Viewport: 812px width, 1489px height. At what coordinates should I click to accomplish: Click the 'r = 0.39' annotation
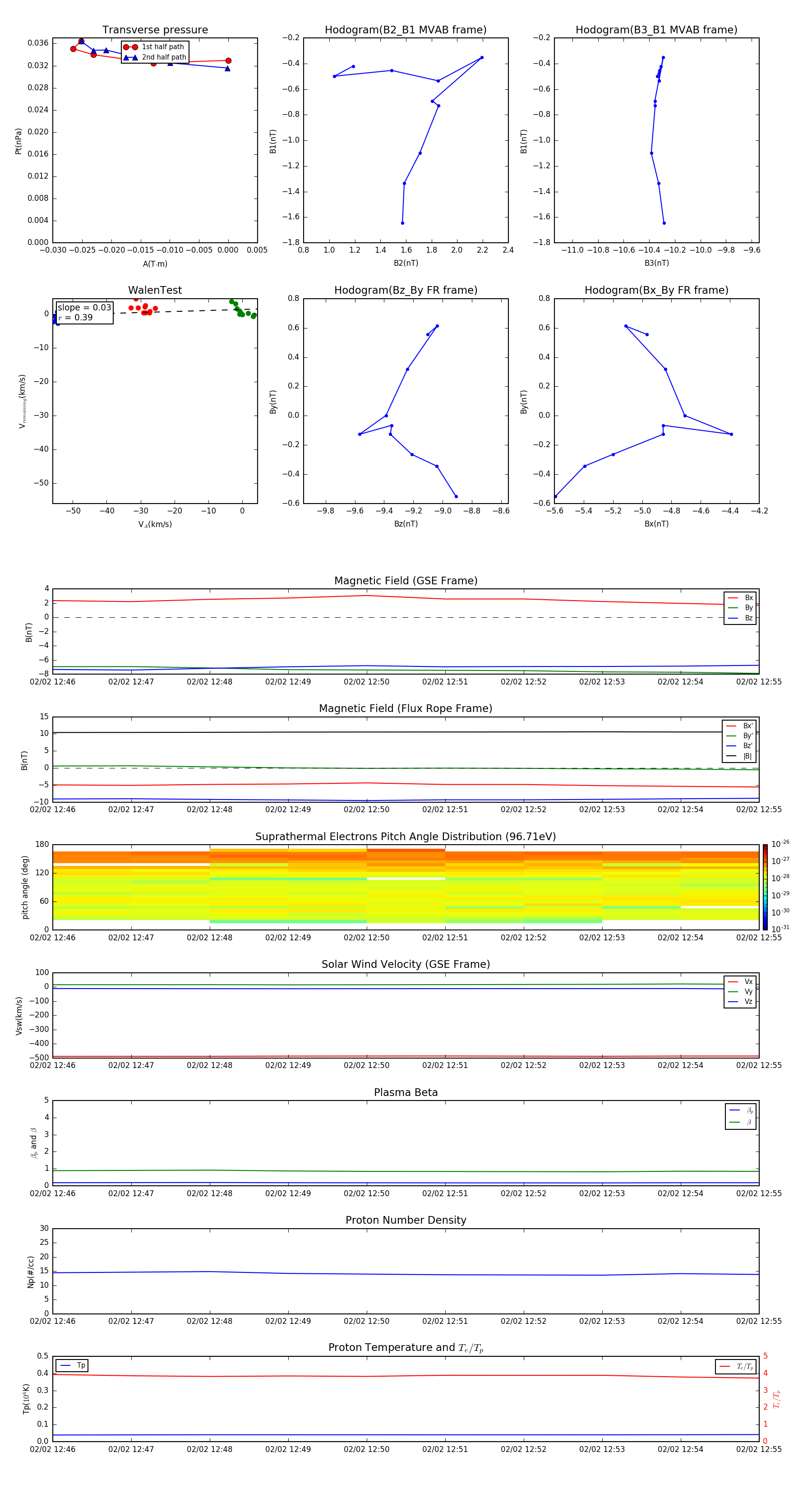[x=75, y=317]
